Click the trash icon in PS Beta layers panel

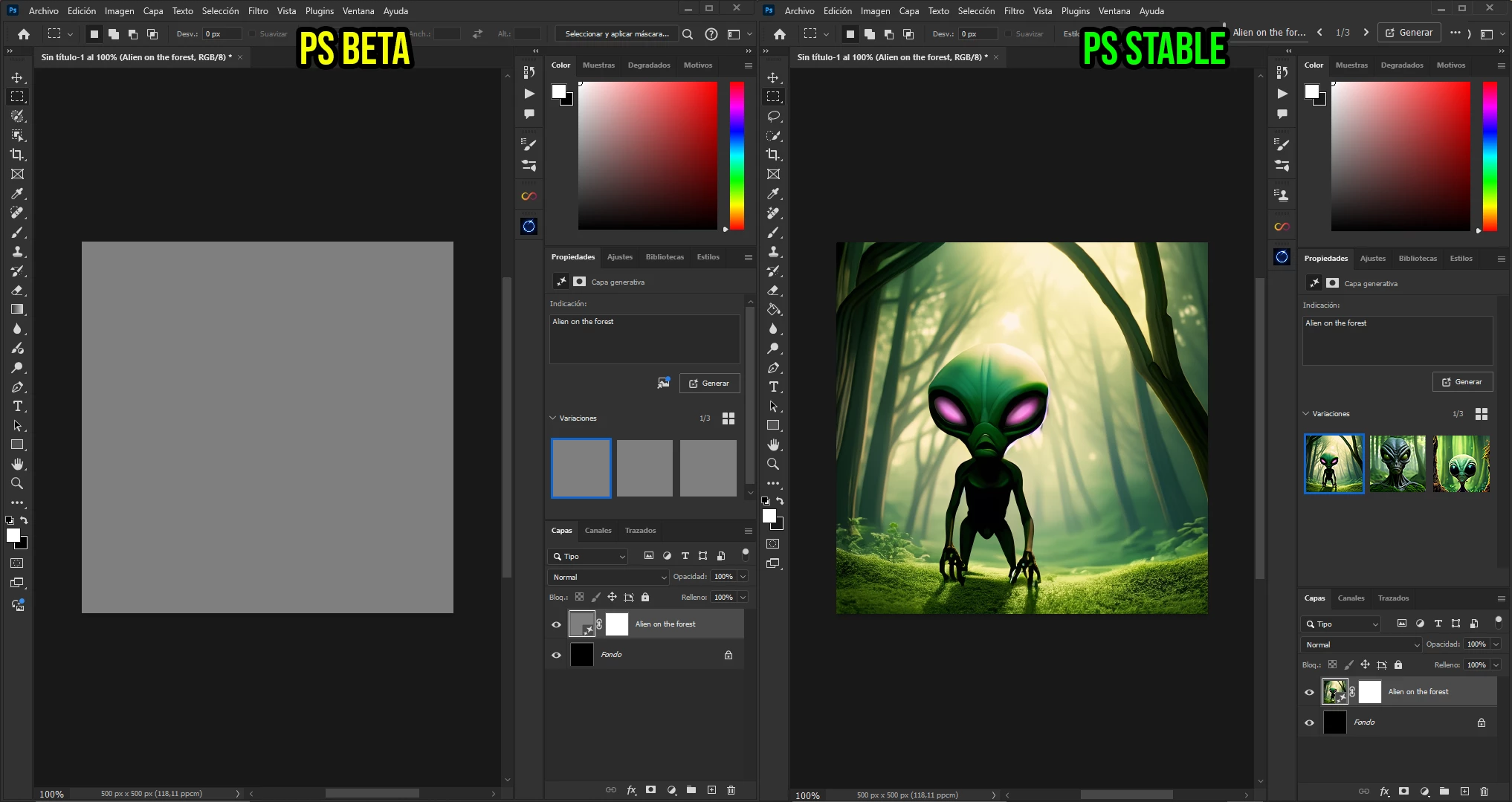pyautogui.click(x=731, y=790)
